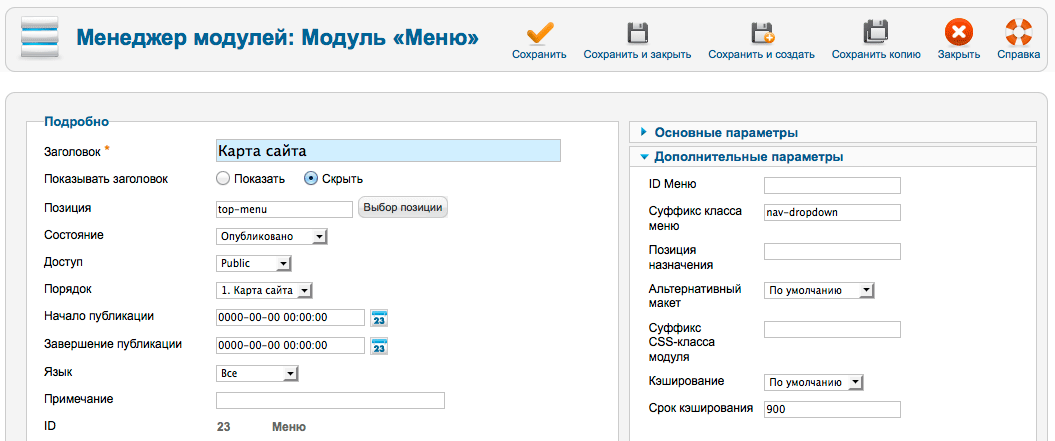Expand the Основные параметры panel
1055x441 pixels.
coord(726,132)
